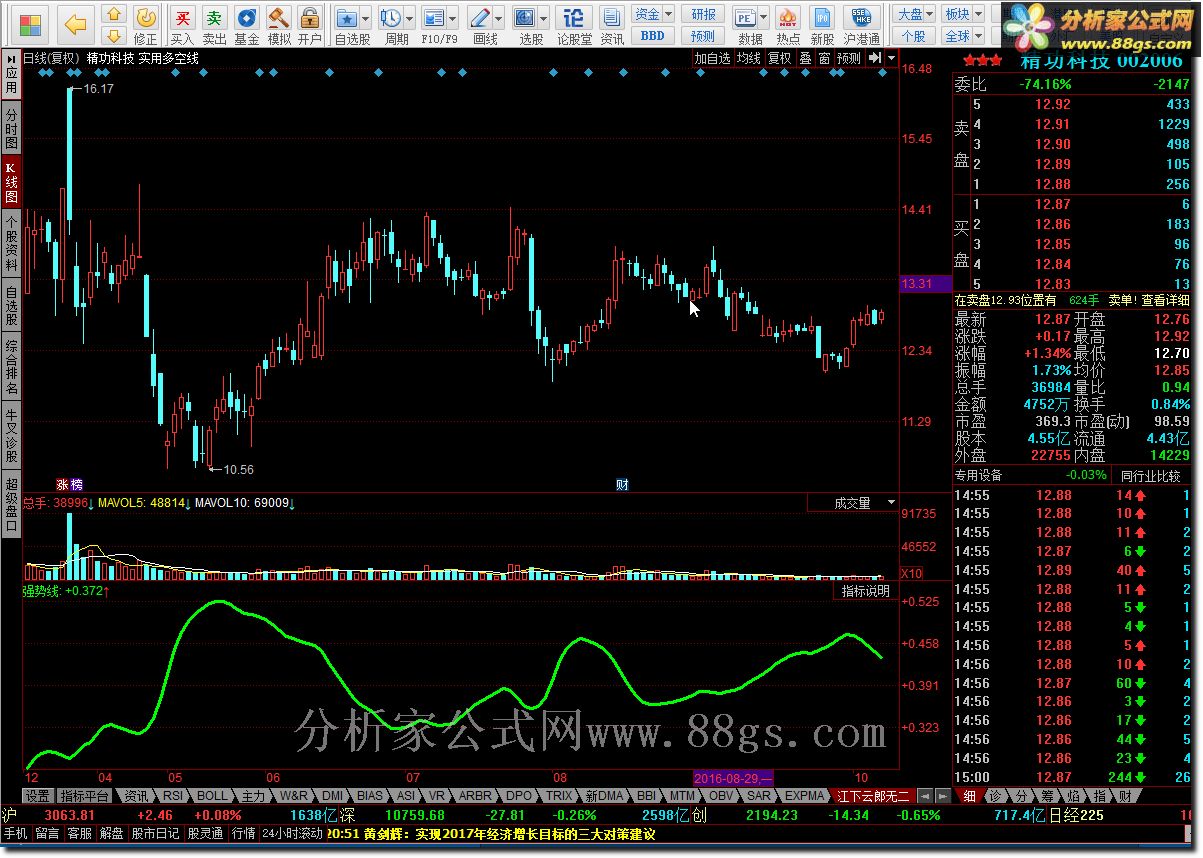
Task: Open the 新股 new stocks icon
Action: pyautogui.click(x=822, y=24)
